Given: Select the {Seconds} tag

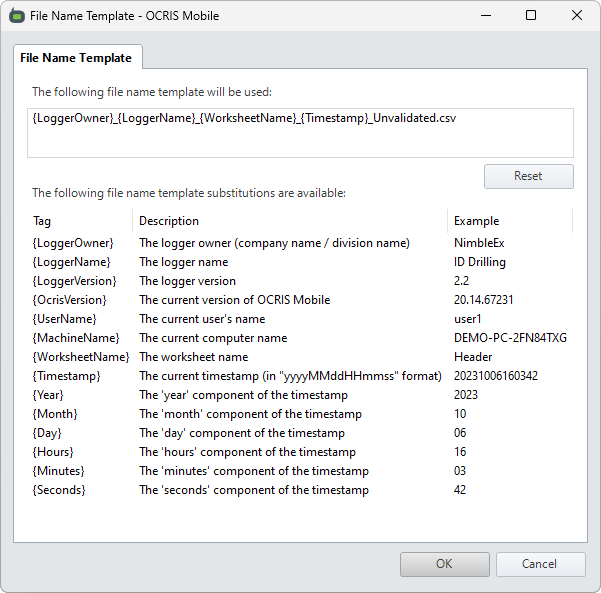Looking at the screenshot, I should tap(59, 490).
